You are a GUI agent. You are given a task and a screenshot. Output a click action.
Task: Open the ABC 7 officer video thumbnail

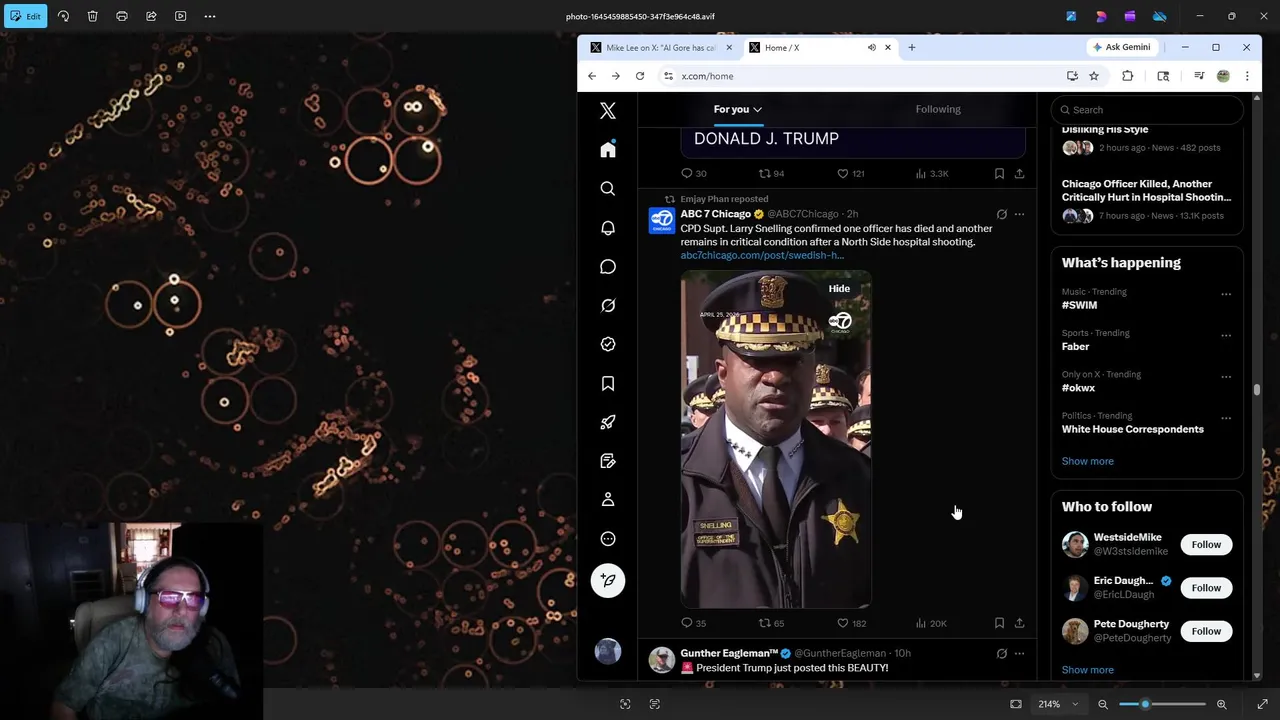(776, 439)
